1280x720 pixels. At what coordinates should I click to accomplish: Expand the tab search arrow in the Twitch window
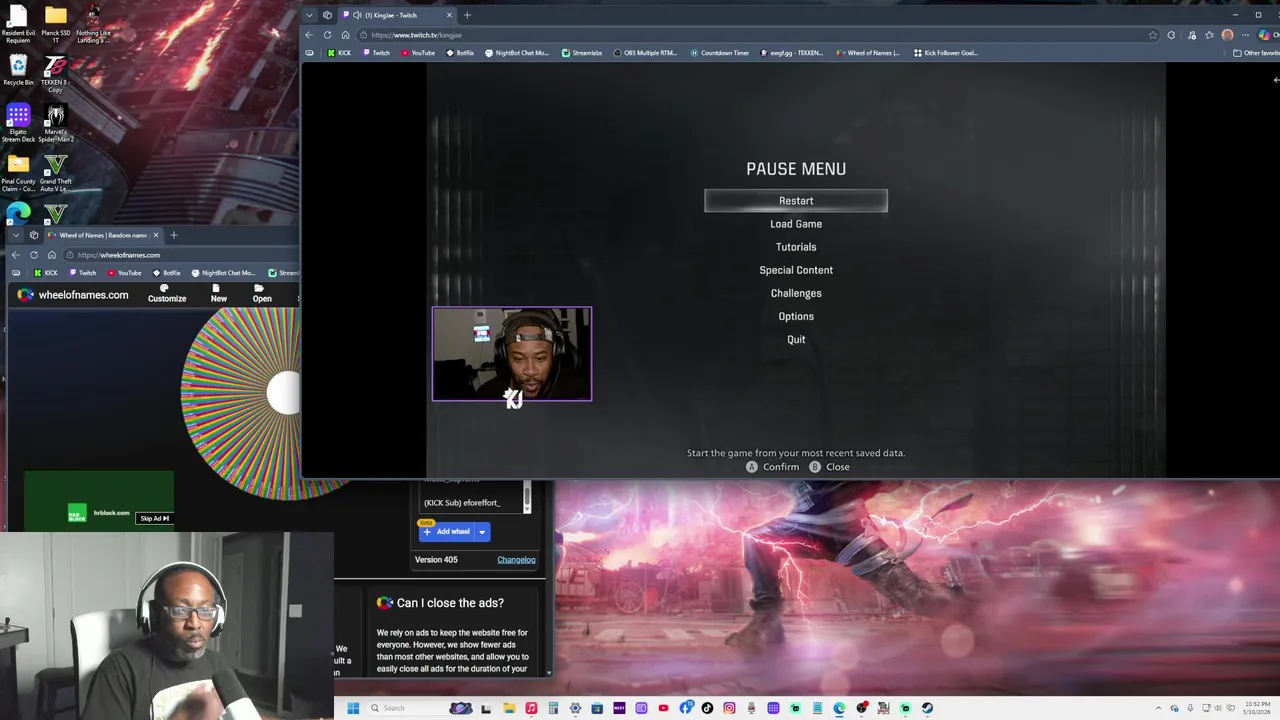[309, 15]
